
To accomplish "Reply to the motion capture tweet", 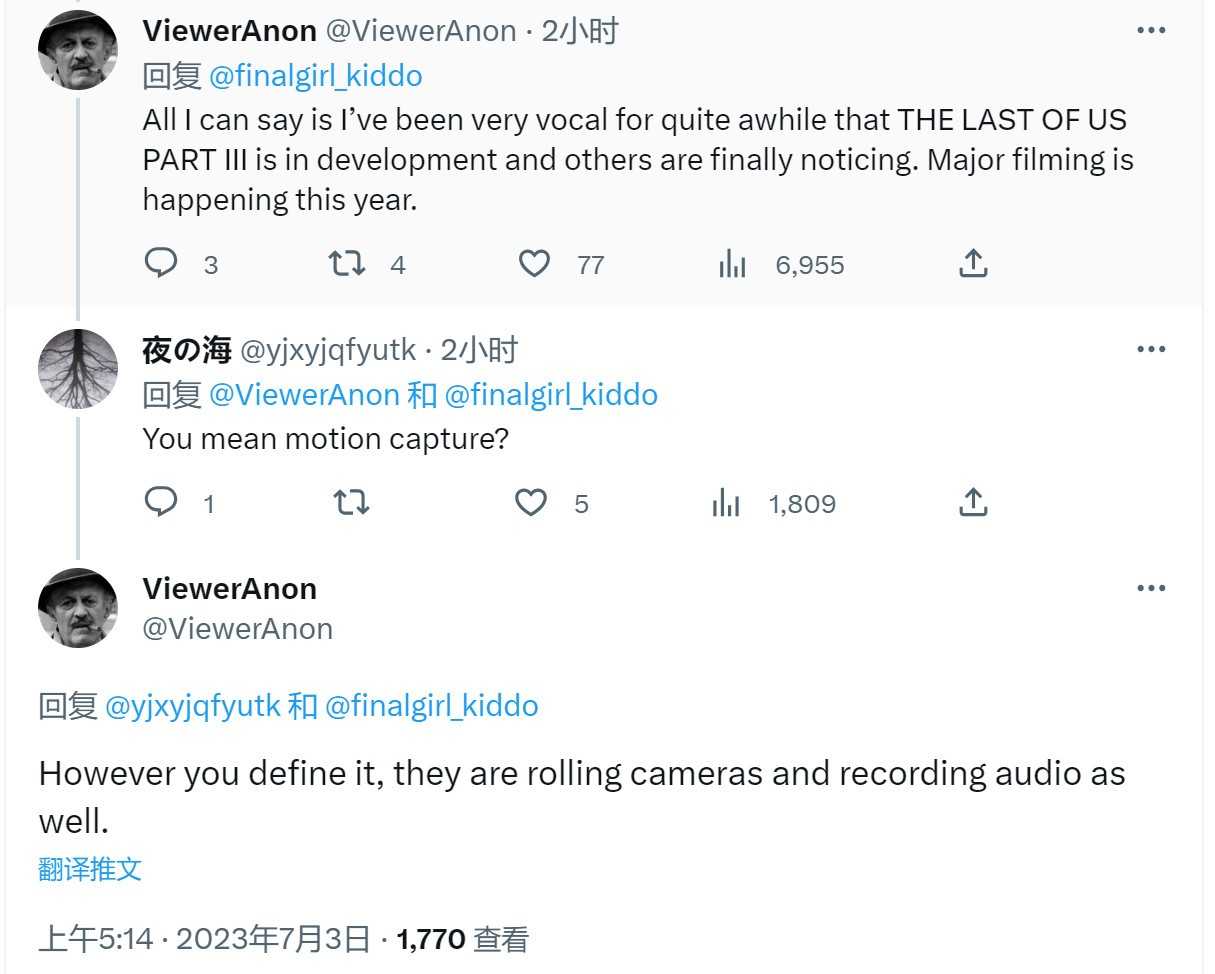I will coord(161,502).
